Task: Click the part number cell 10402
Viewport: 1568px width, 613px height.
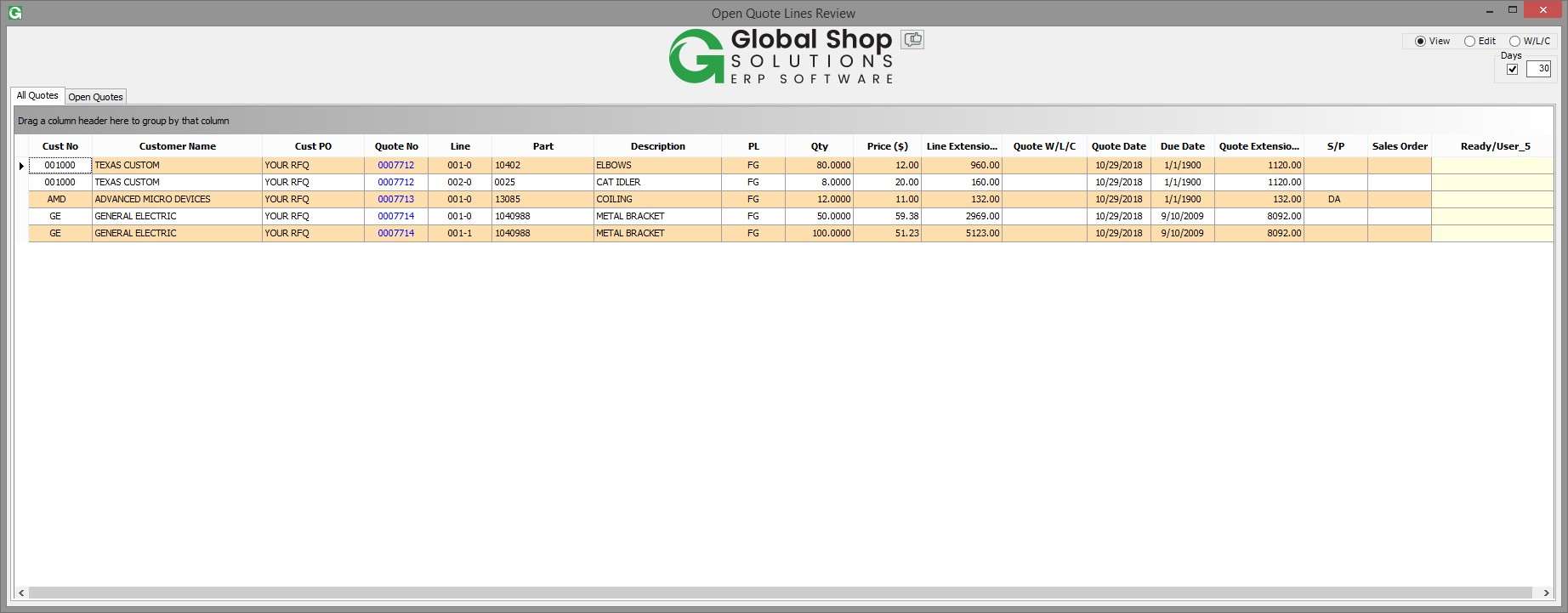Action: (543, 165)
